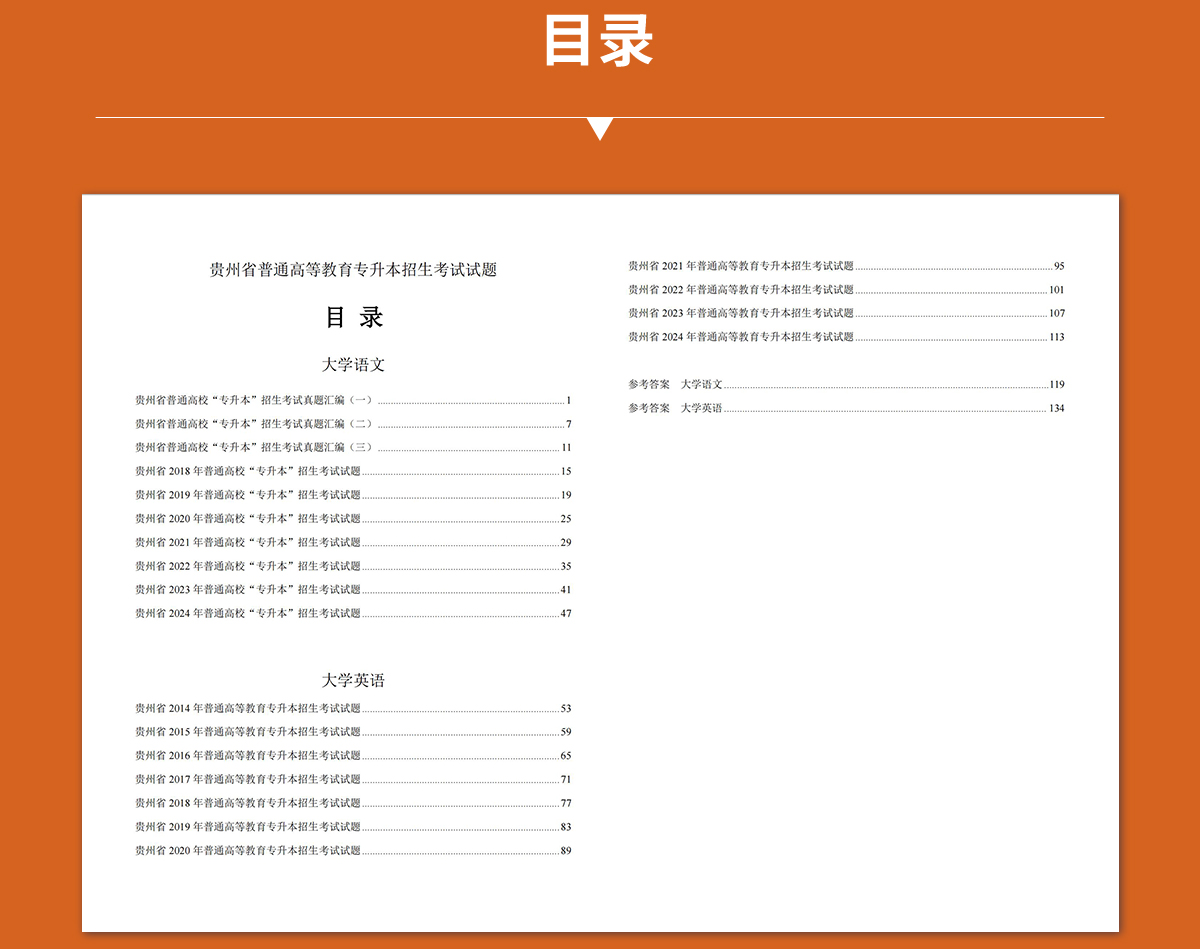Screen dimensions: 1200x949
Task: Select 专升本 招生考试真题汇编（三） entry
Action: [x=254, y=447]
